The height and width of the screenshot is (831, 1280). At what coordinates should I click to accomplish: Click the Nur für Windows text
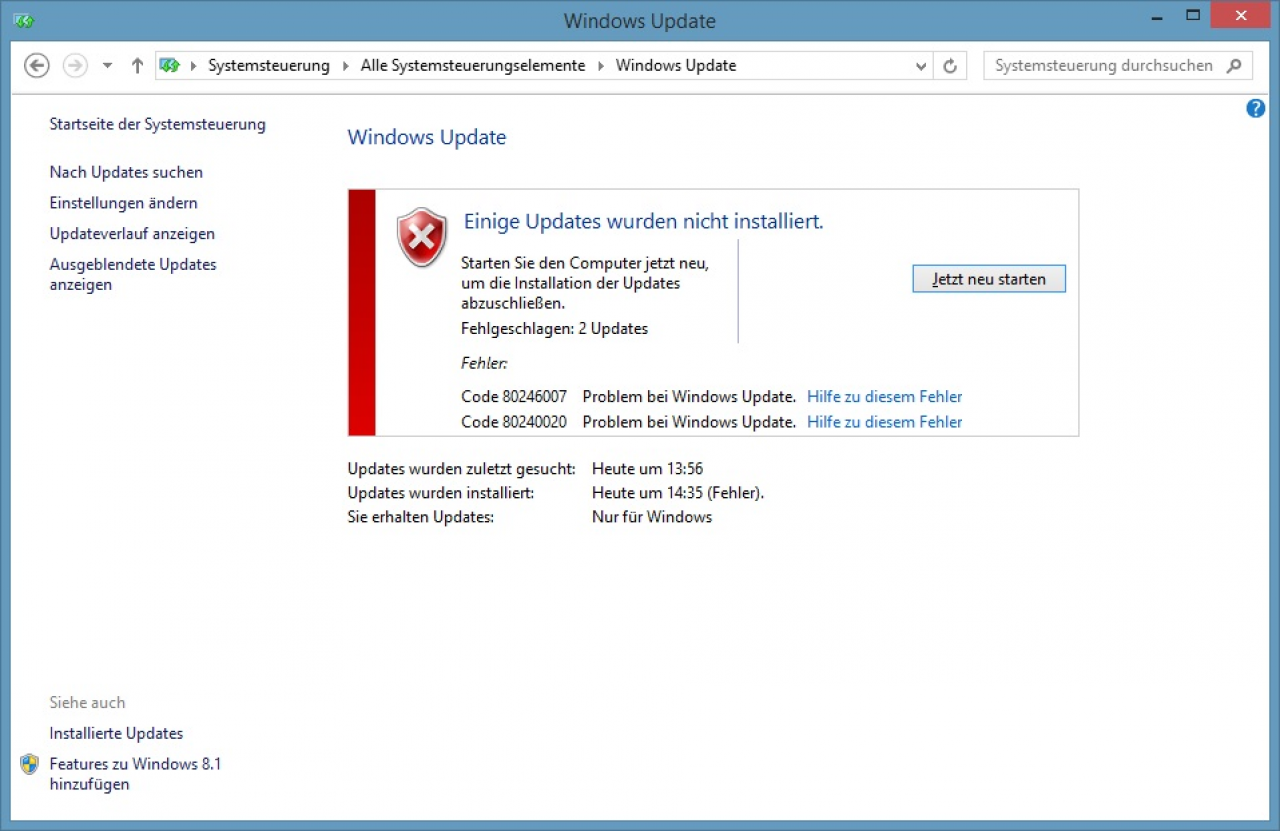(652, 517)
